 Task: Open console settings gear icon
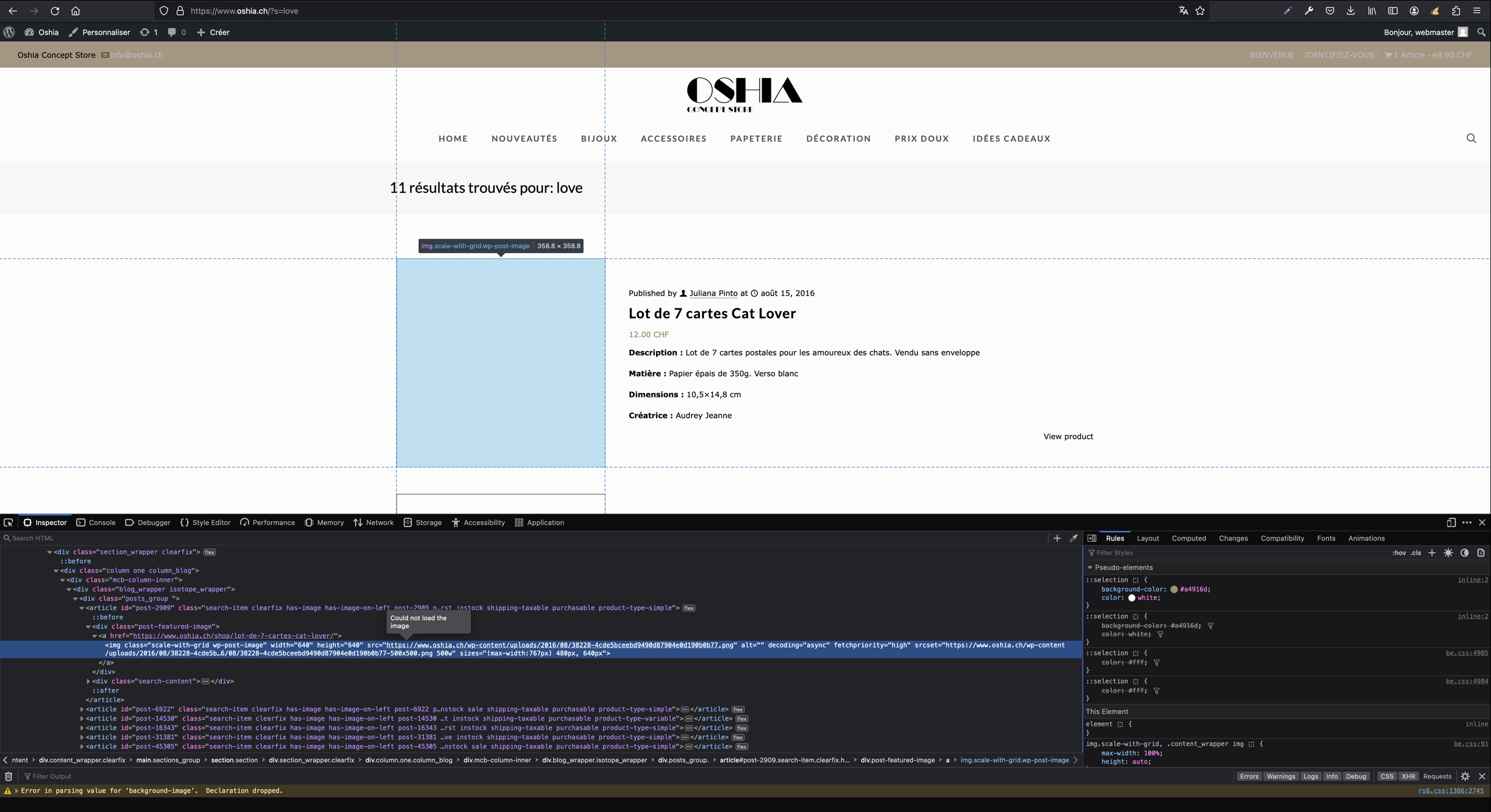1465,776
